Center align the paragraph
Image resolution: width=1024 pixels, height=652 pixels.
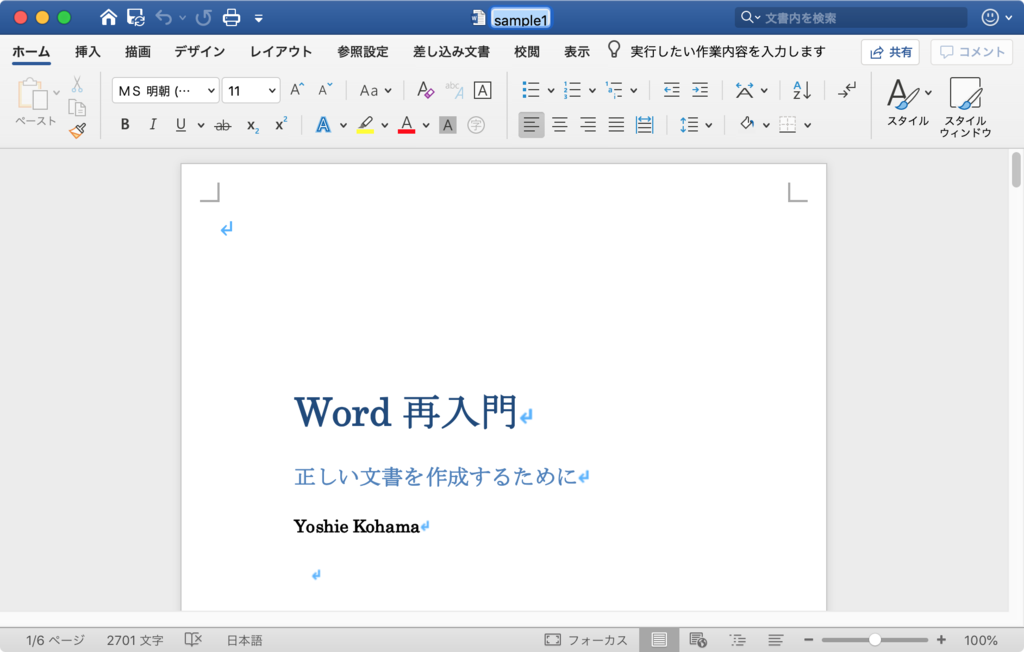click(560, 125)
